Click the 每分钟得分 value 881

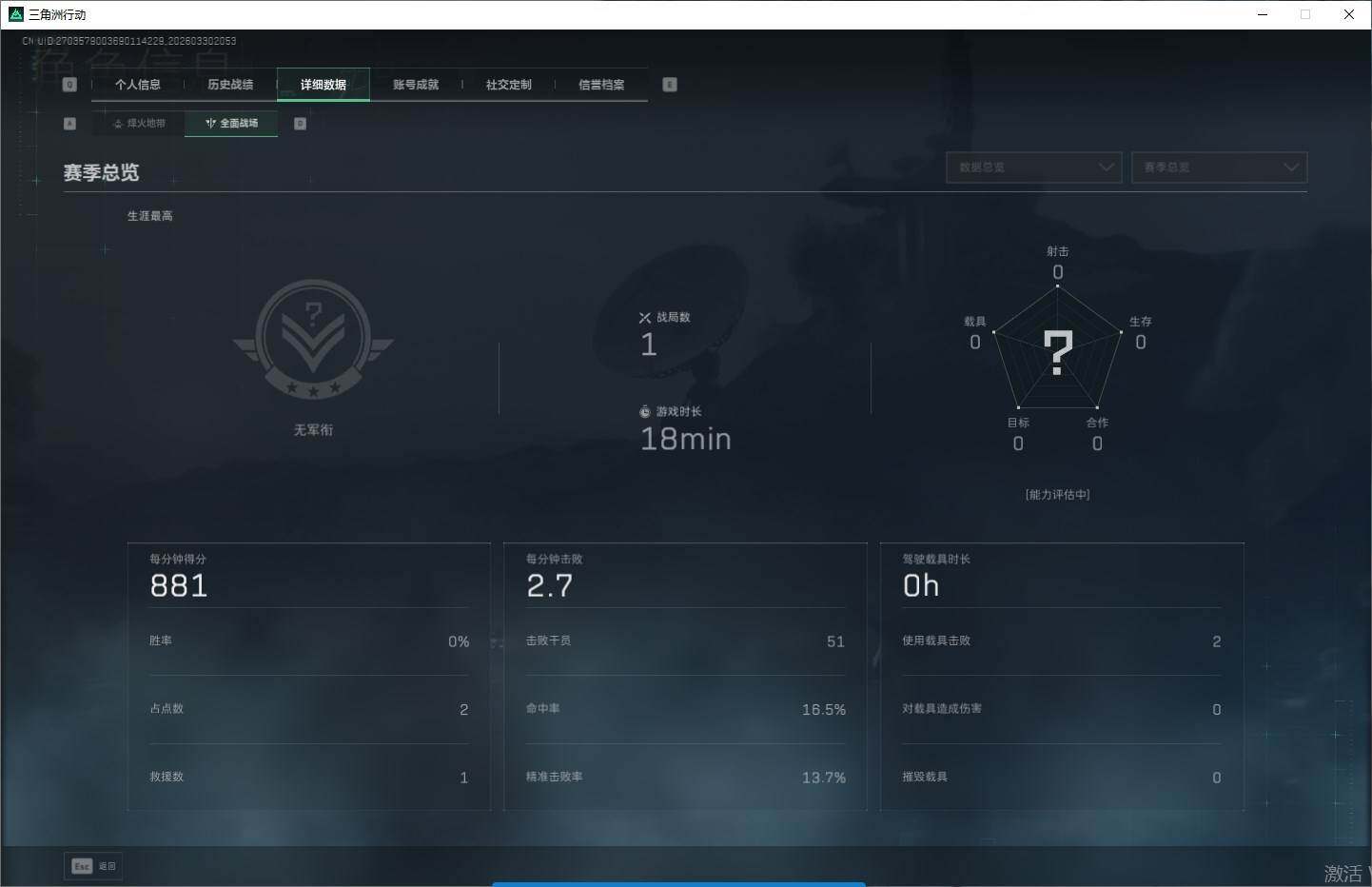click(179, 586)
